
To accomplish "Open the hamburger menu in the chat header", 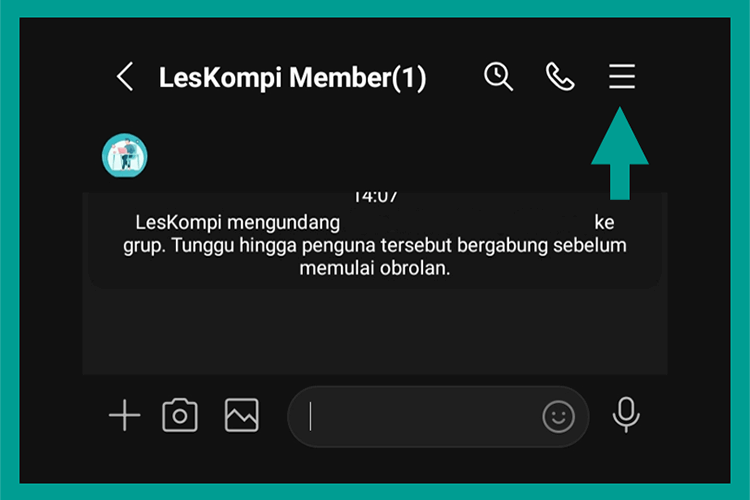I will coord(622,76).
